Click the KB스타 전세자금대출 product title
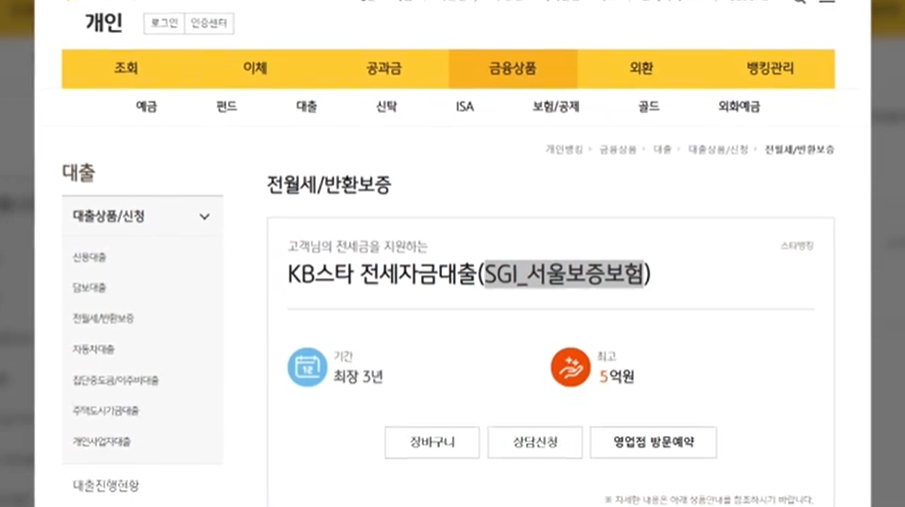The width and height of the screenshot is (905, 507). pyautogui.click(x=469, y=274)
